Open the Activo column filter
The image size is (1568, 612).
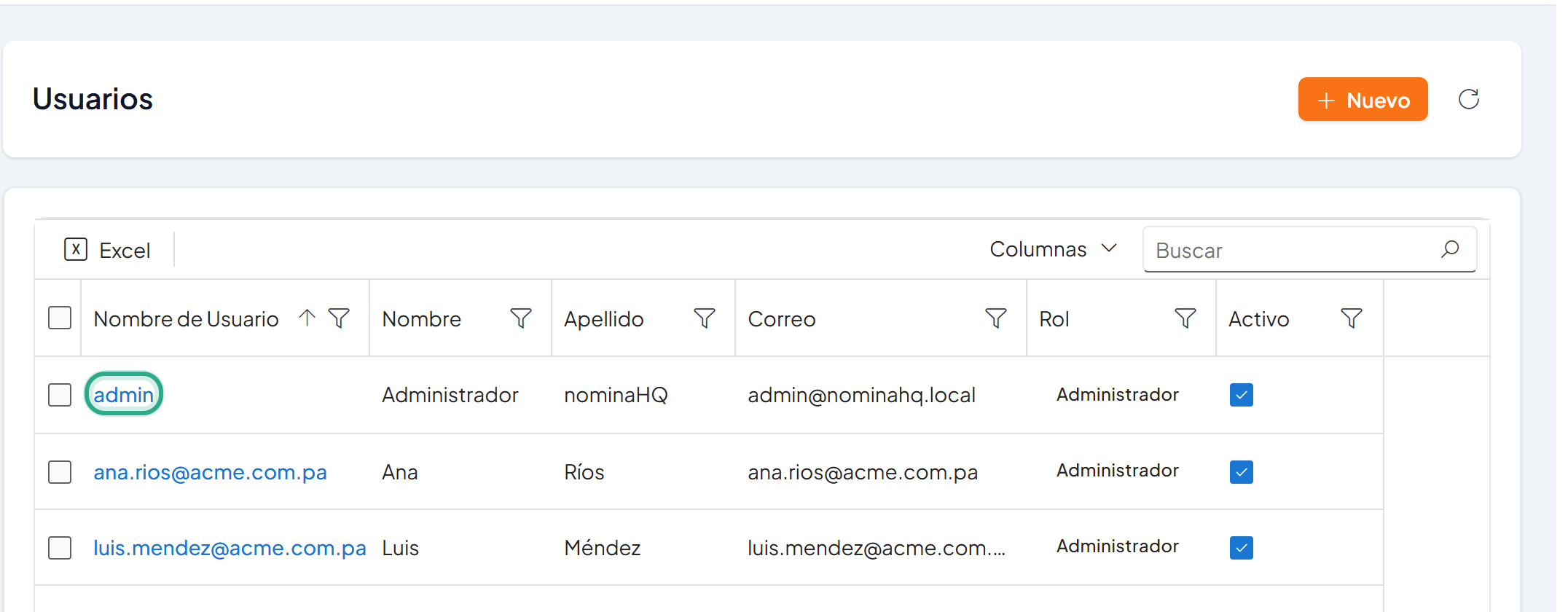pyautogui.click(x=1352, y=318)
